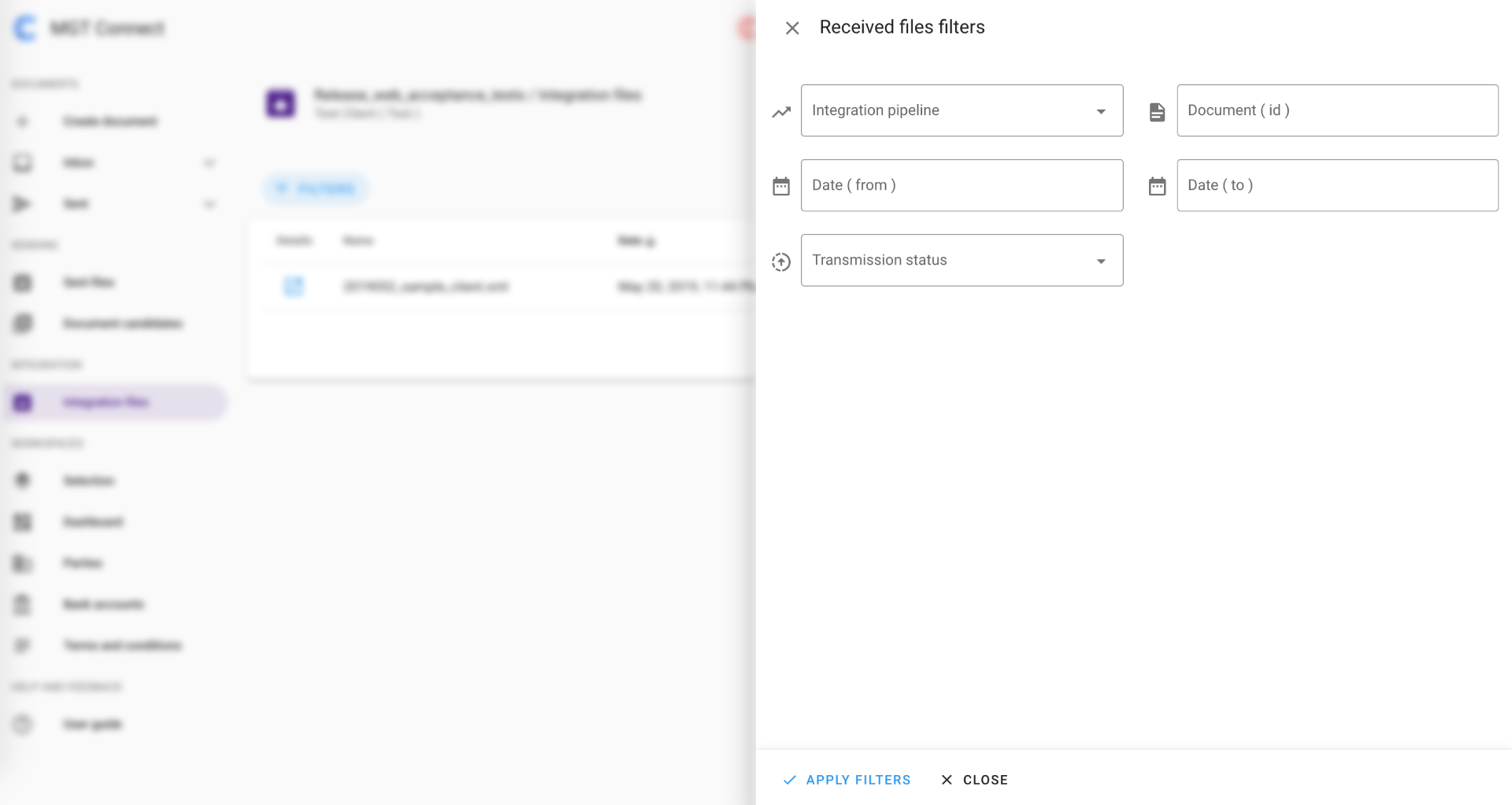Select the highlighted purple sidebar menu item
1512x805 pixels.
[116, 402]
